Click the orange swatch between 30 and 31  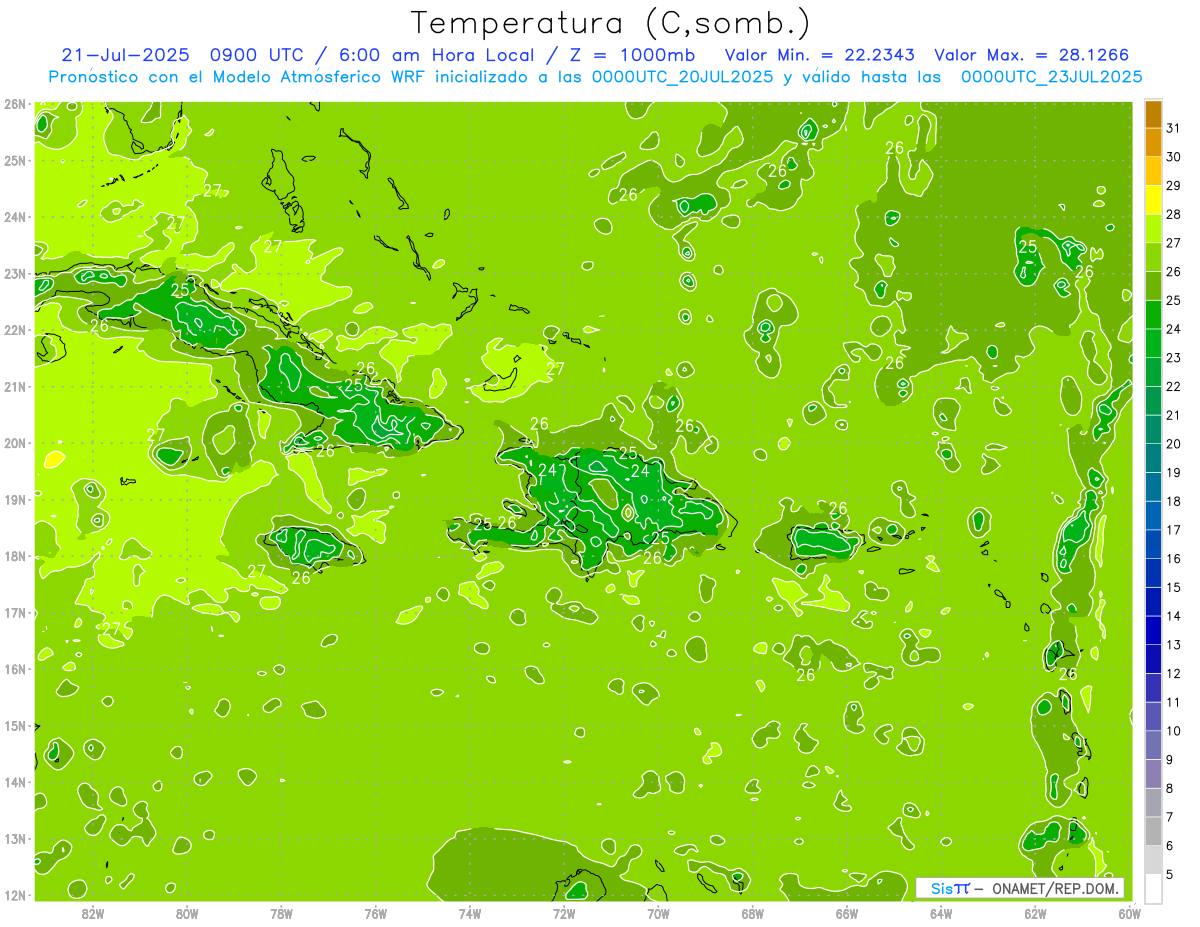point(1153,143)
